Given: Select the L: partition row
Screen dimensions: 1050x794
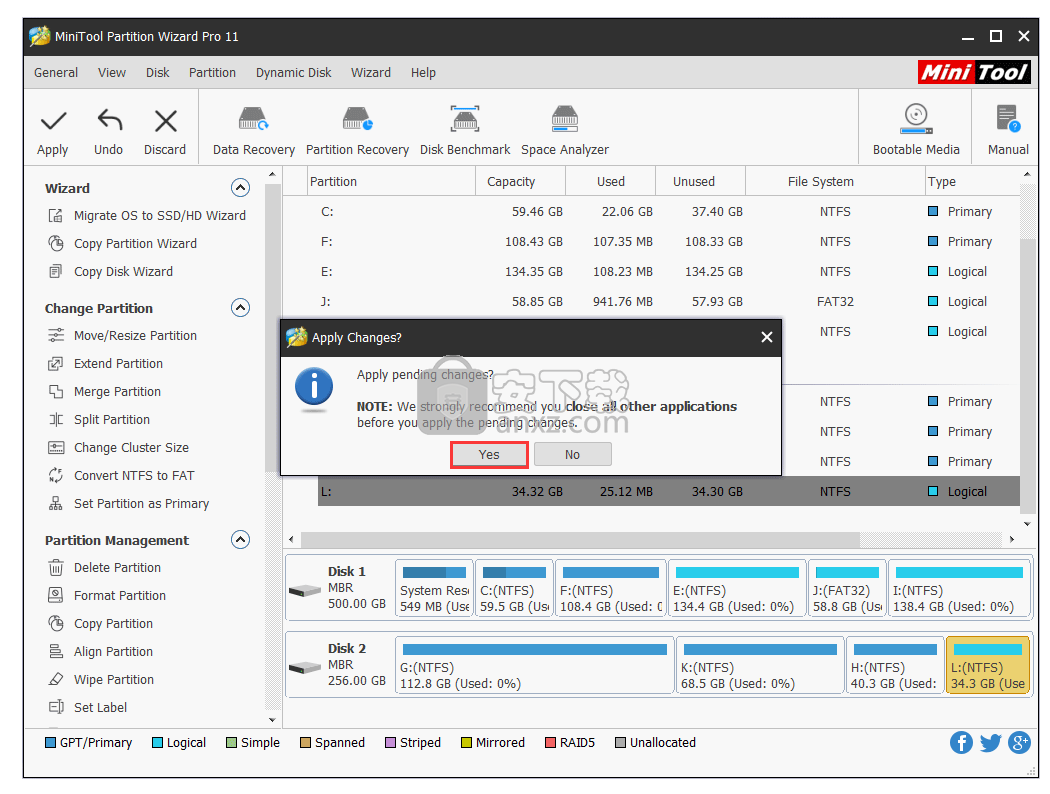Looking at the screenshot, I should pos(668,491).
